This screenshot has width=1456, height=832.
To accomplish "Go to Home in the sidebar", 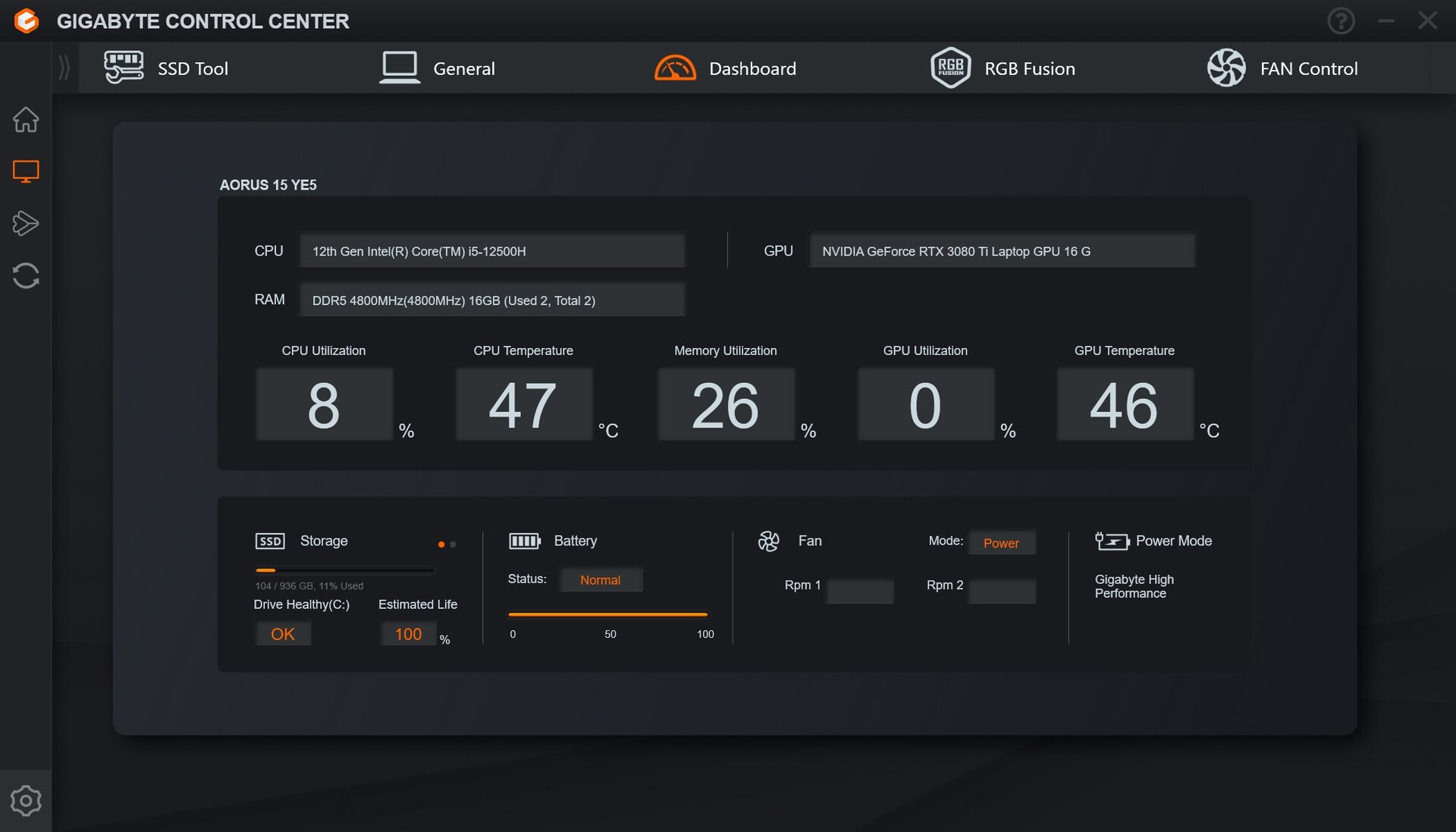I will 26,119.
